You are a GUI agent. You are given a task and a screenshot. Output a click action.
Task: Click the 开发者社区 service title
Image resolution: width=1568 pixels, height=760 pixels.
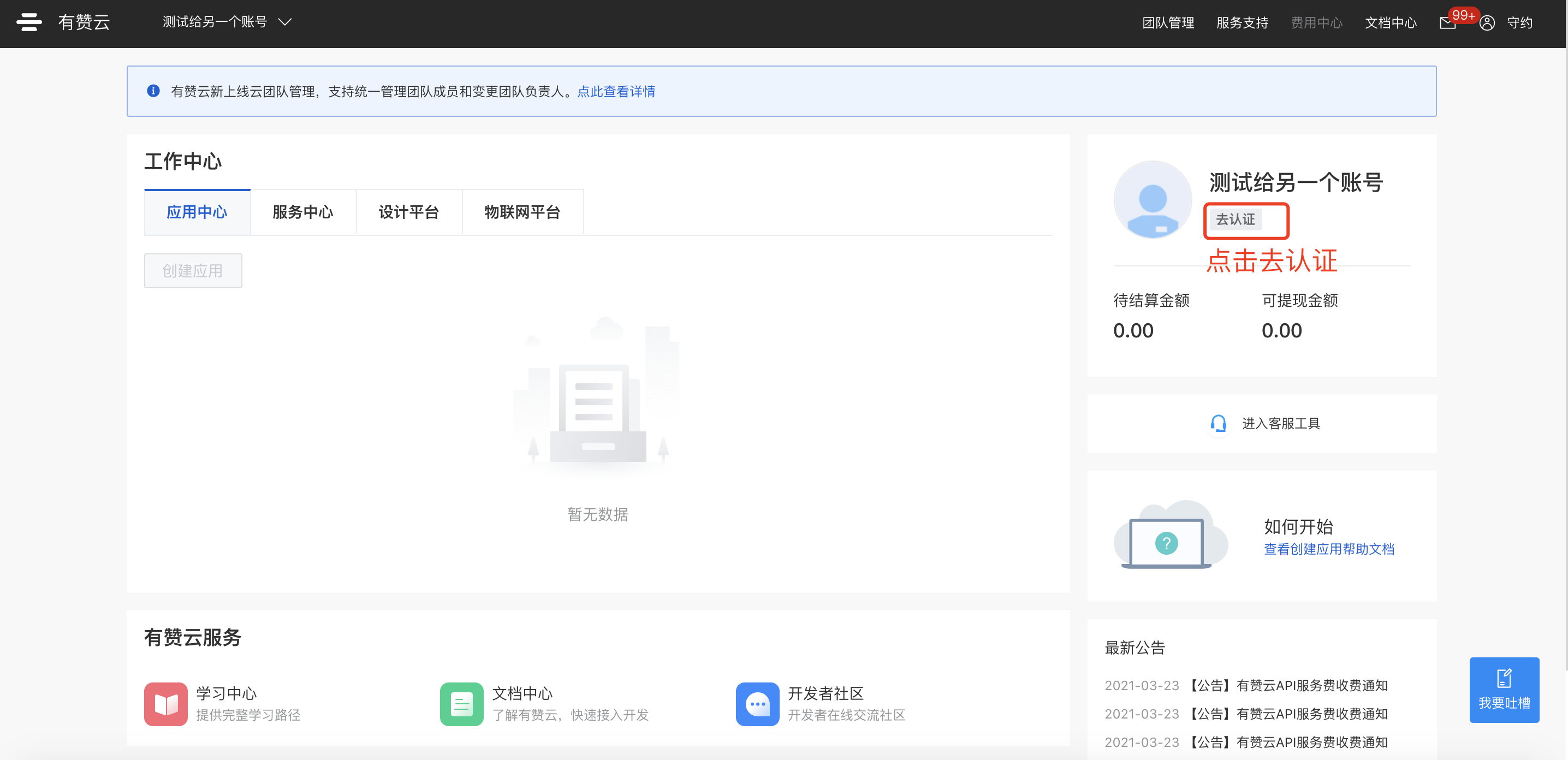pyautogui.click(x=826, y=693)
